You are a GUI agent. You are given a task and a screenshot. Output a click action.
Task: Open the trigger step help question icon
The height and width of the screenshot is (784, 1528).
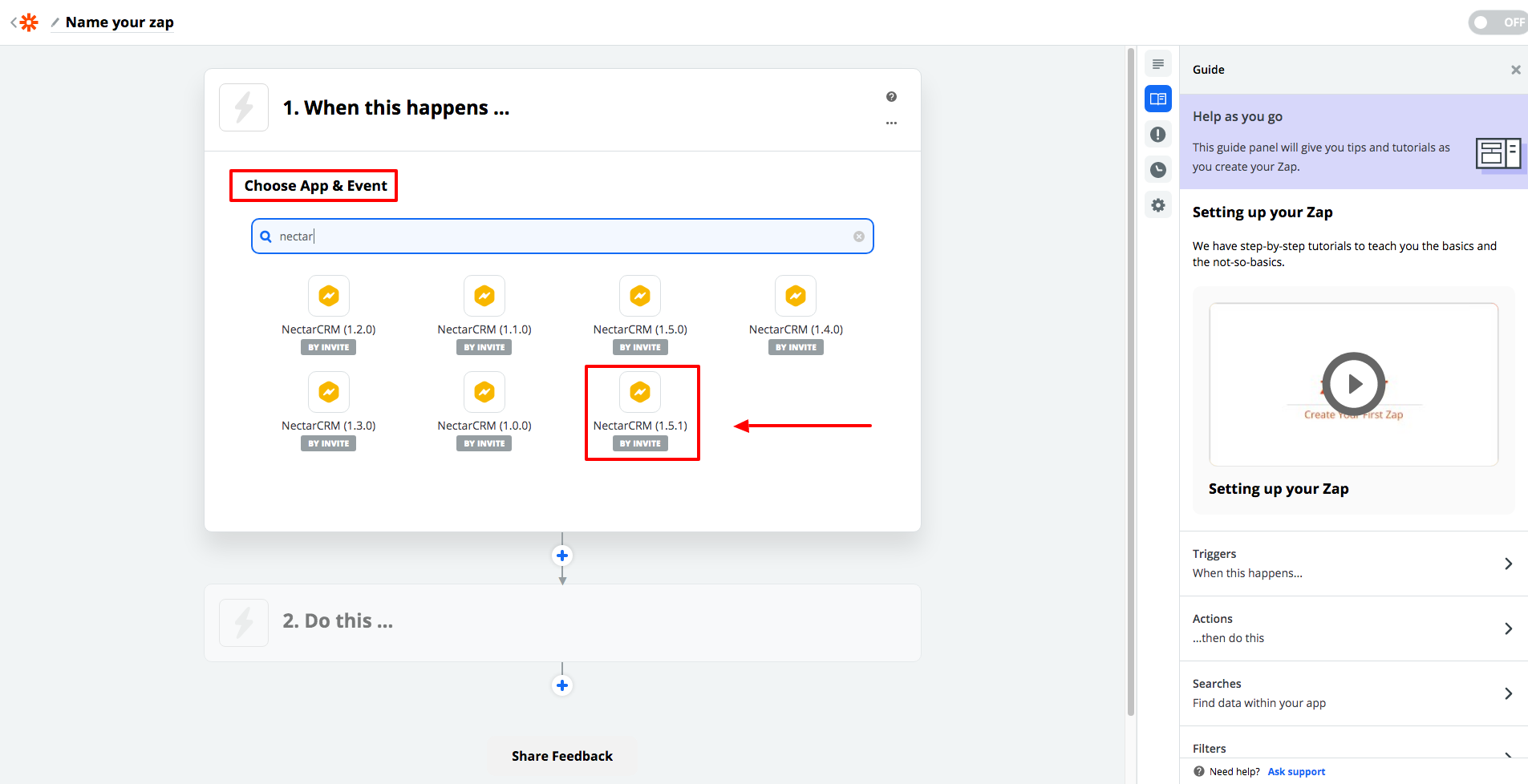(x=891, y=97)
